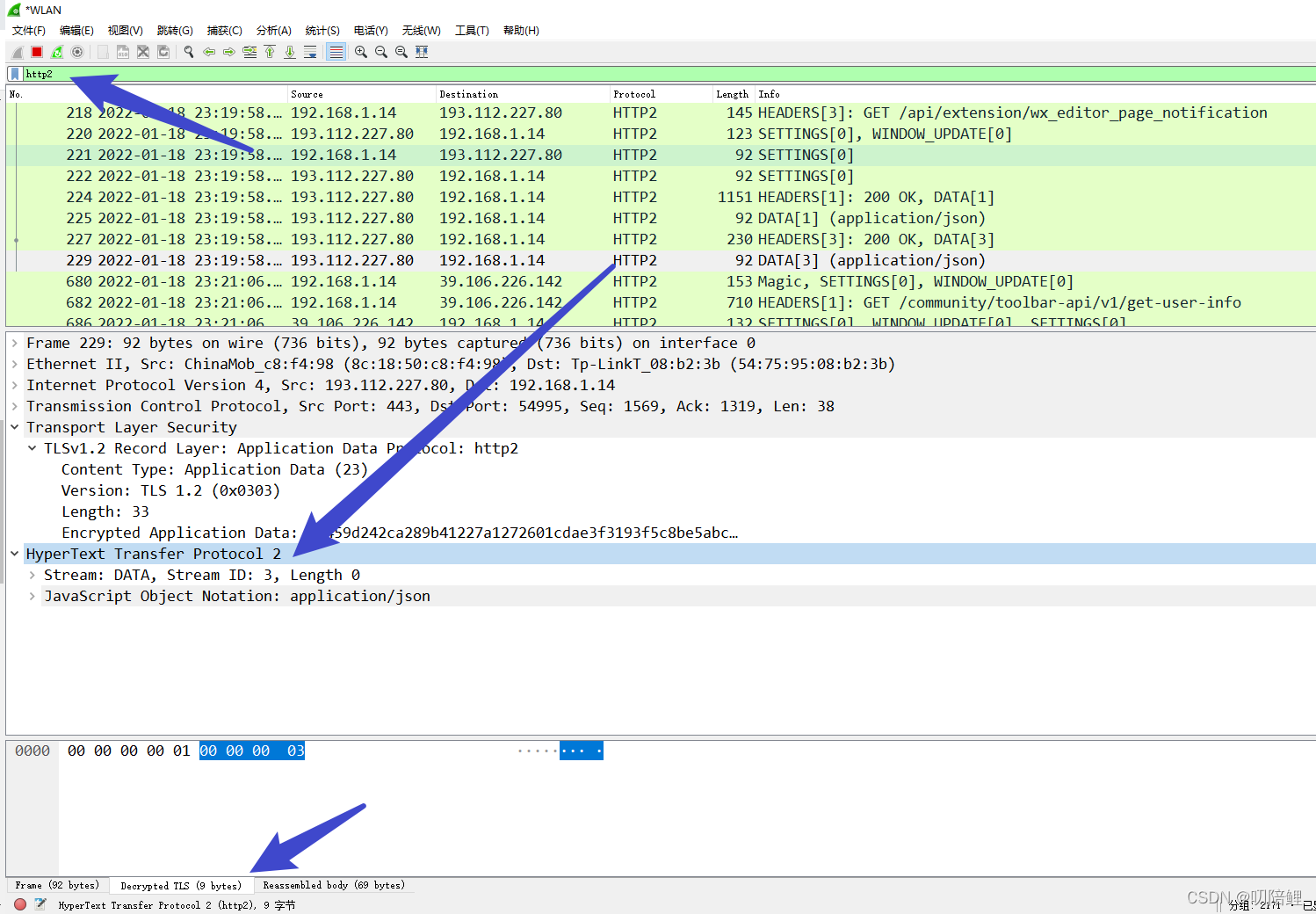Collapse HyperText Transfer Protocol 2 node

(x=15, y=554)
